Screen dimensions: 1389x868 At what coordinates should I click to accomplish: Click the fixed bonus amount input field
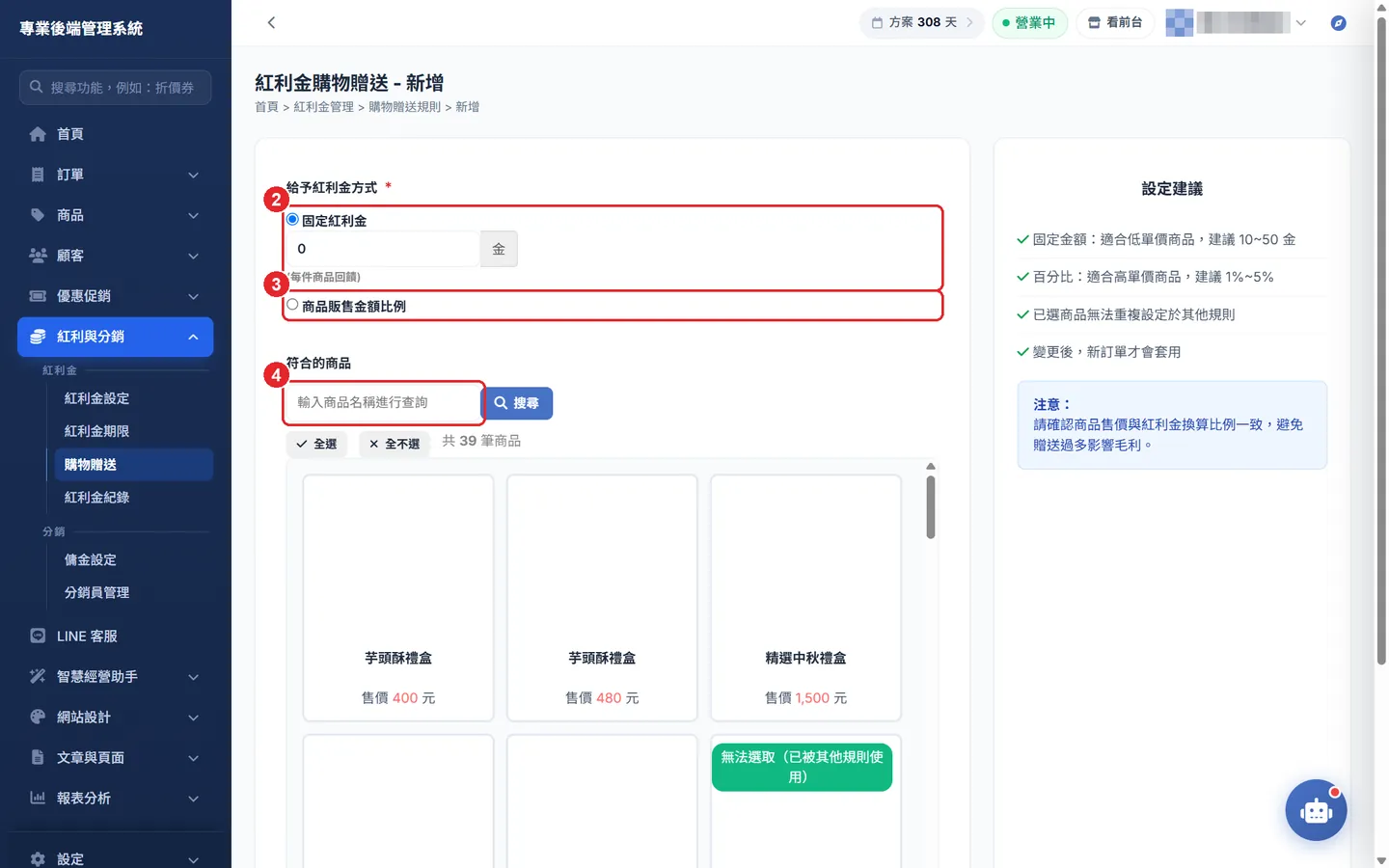(384, 249)
